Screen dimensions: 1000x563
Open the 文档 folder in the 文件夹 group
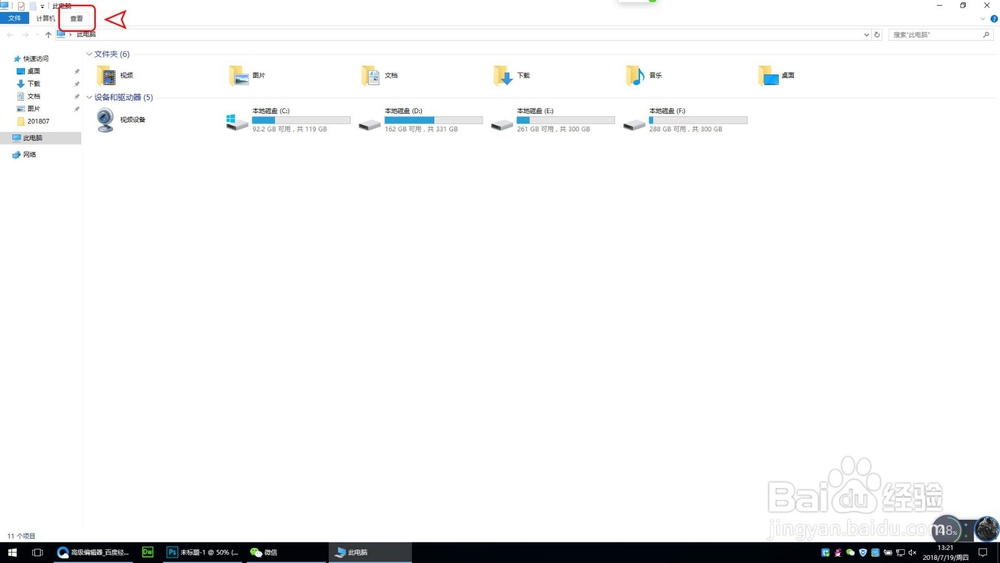(371, 75)
